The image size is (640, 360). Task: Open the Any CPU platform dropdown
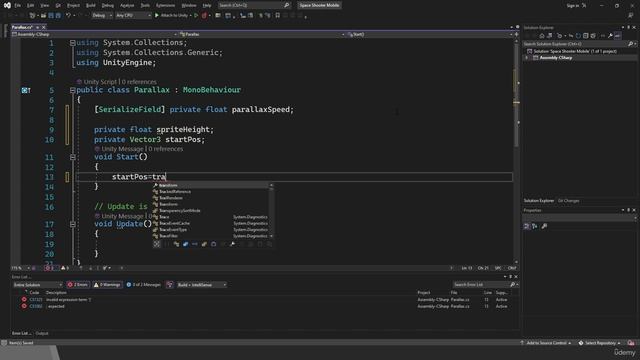tap(133, 16)
